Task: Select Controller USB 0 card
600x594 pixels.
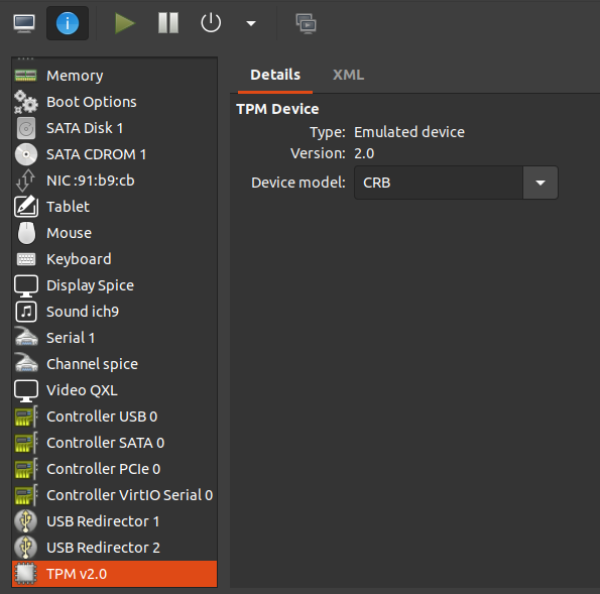Action: [x=114, y=416]
